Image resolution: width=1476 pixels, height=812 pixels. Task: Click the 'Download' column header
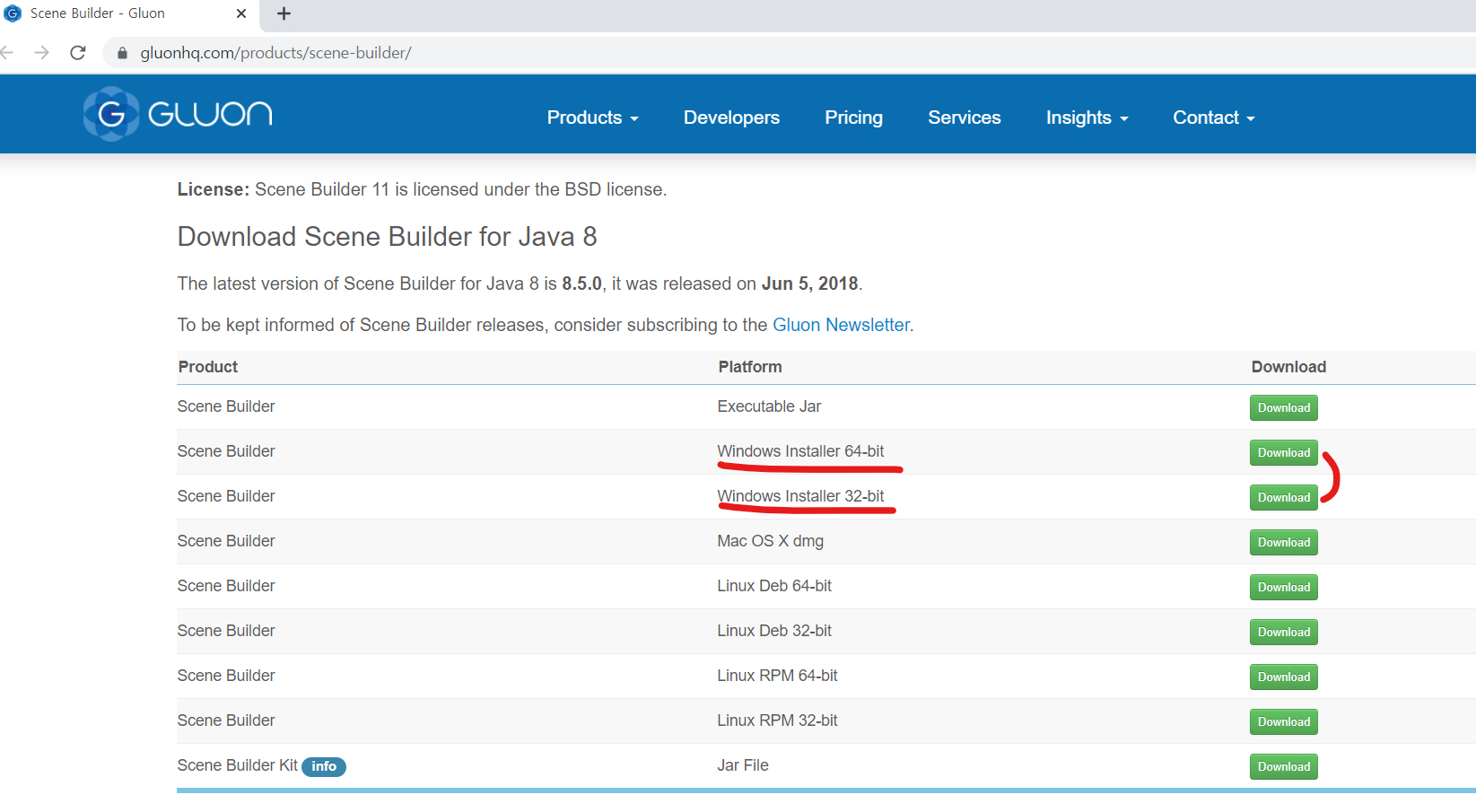point(1288,367)
